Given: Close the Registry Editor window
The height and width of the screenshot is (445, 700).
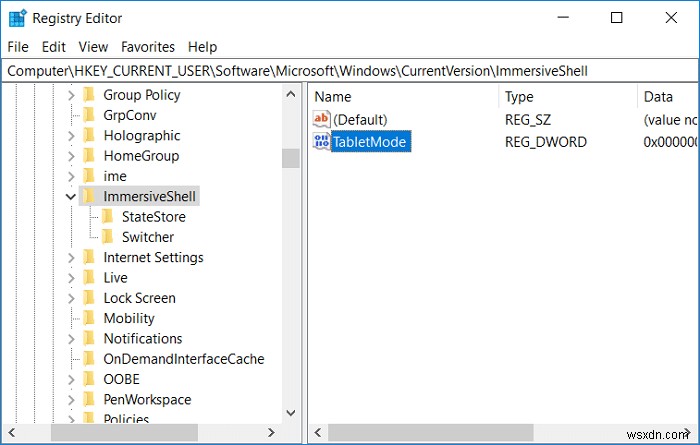Looking at the screenshot, I should tap(671, 18).
